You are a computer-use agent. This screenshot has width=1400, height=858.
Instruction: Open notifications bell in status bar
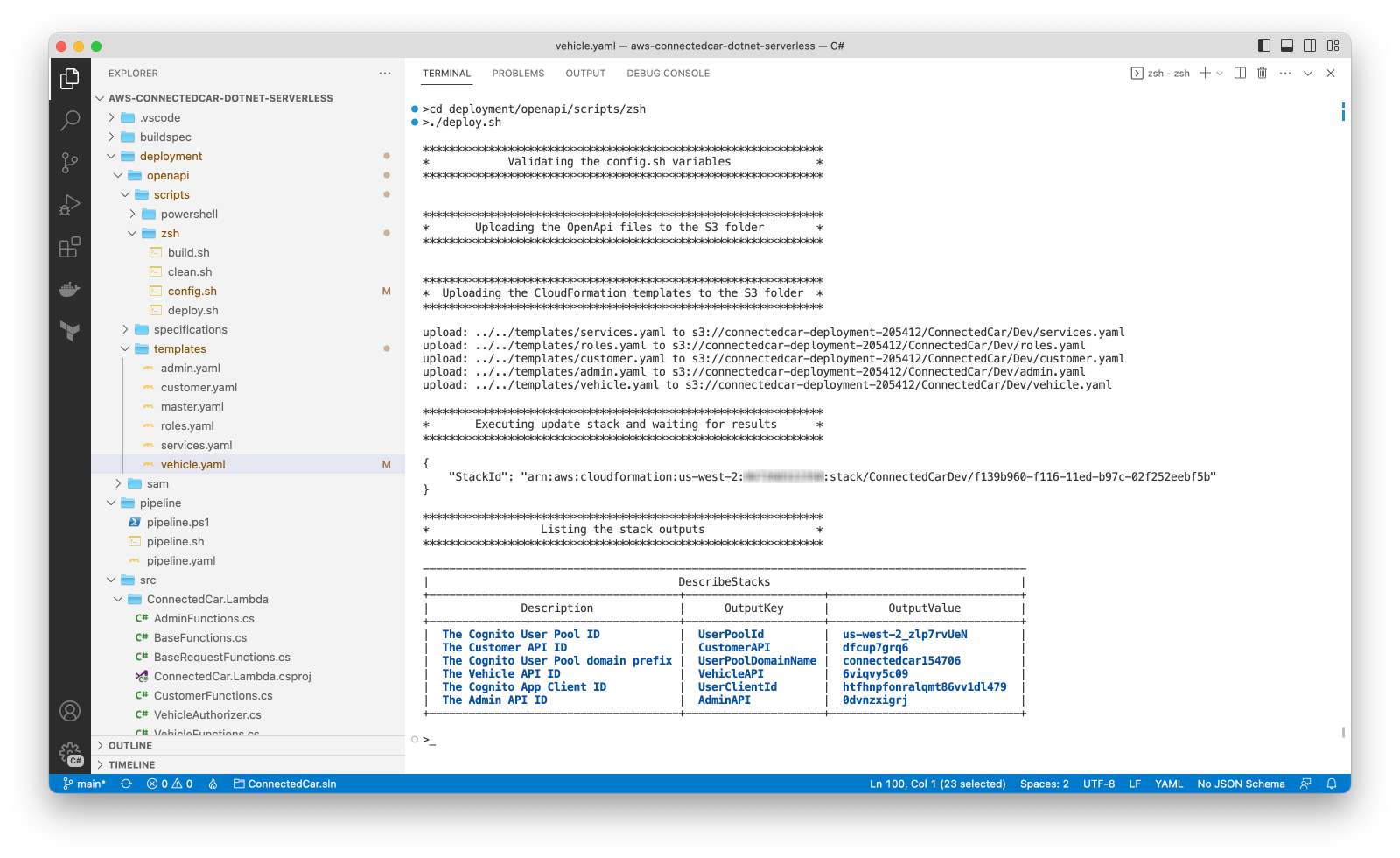(x=1332, y=784)
